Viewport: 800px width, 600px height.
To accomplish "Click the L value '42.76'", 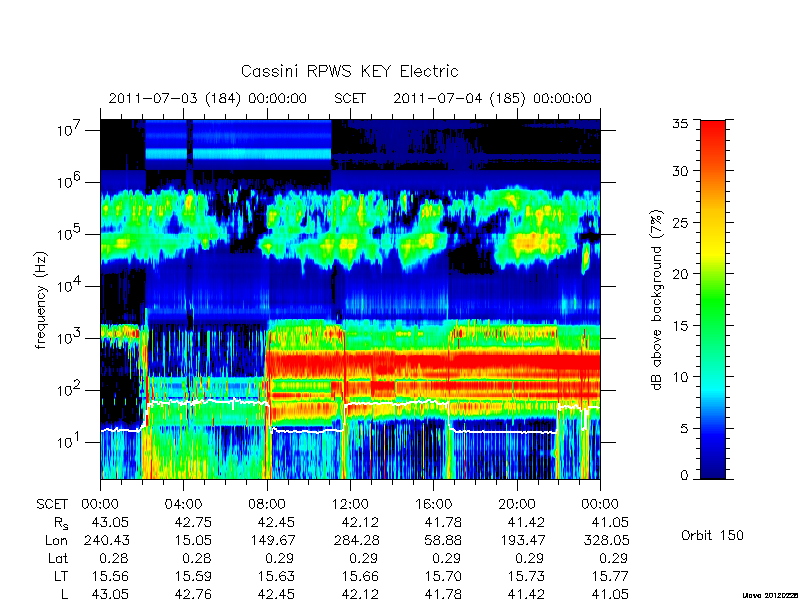I will click(x=193, y=594).
